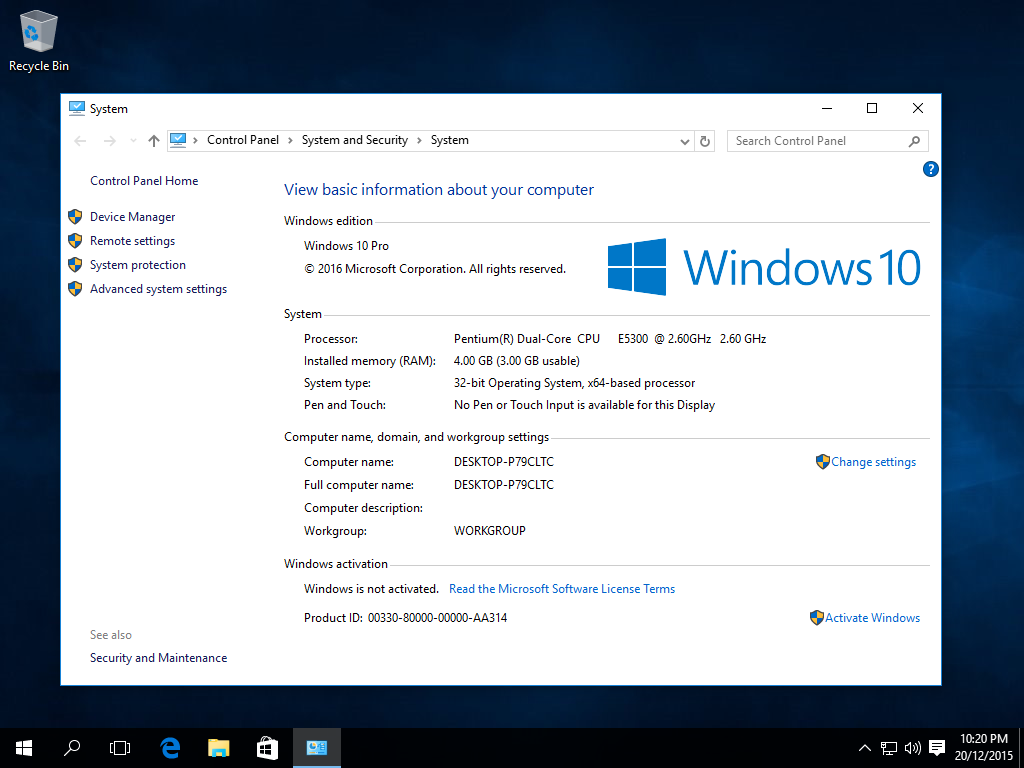Open System protection
This screenshot has height=768, width=1024.
(x=138, y=264)
